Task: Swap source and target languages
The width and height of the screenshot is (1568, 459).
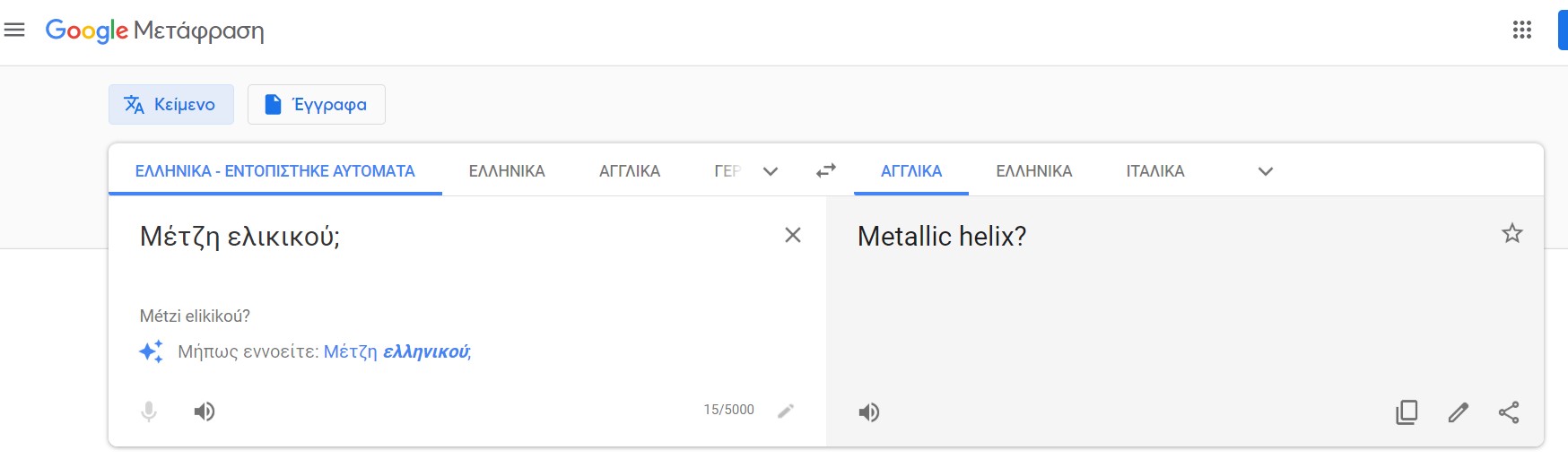Action: (826, 170)
